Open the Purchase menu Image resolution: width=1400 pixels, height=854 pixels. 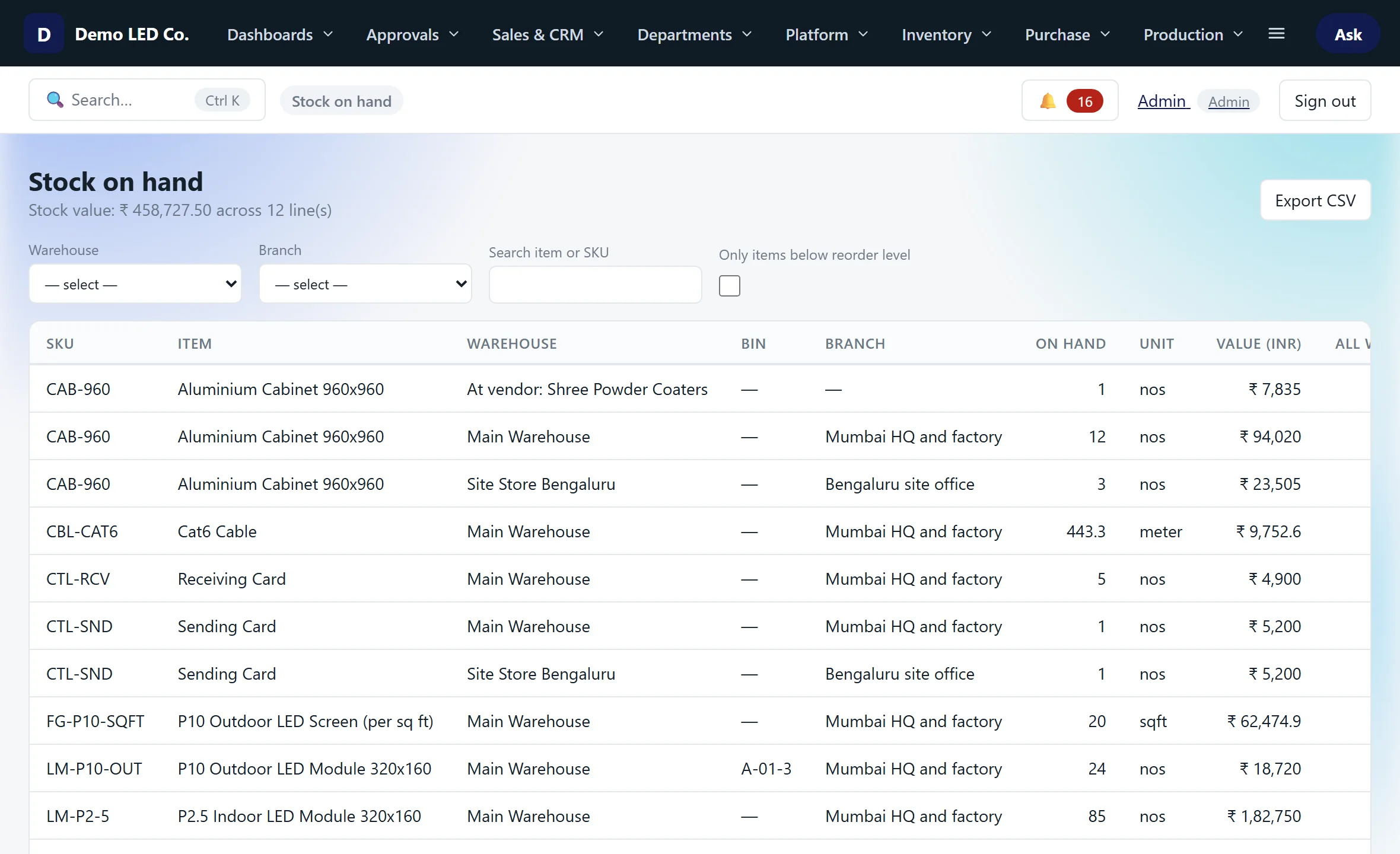[1067, 34]
